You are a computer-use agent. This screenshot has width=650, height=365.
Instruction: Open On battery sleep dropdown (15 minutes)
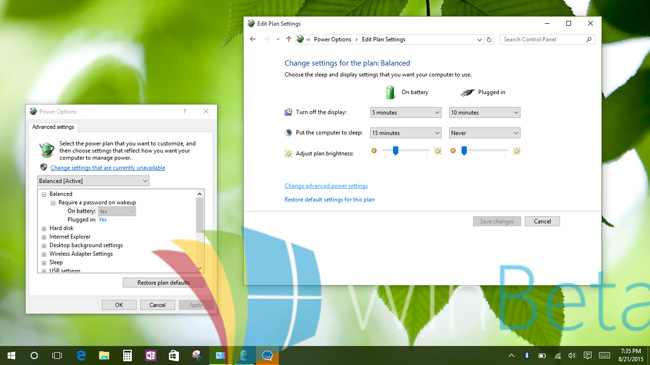(405, 133)
